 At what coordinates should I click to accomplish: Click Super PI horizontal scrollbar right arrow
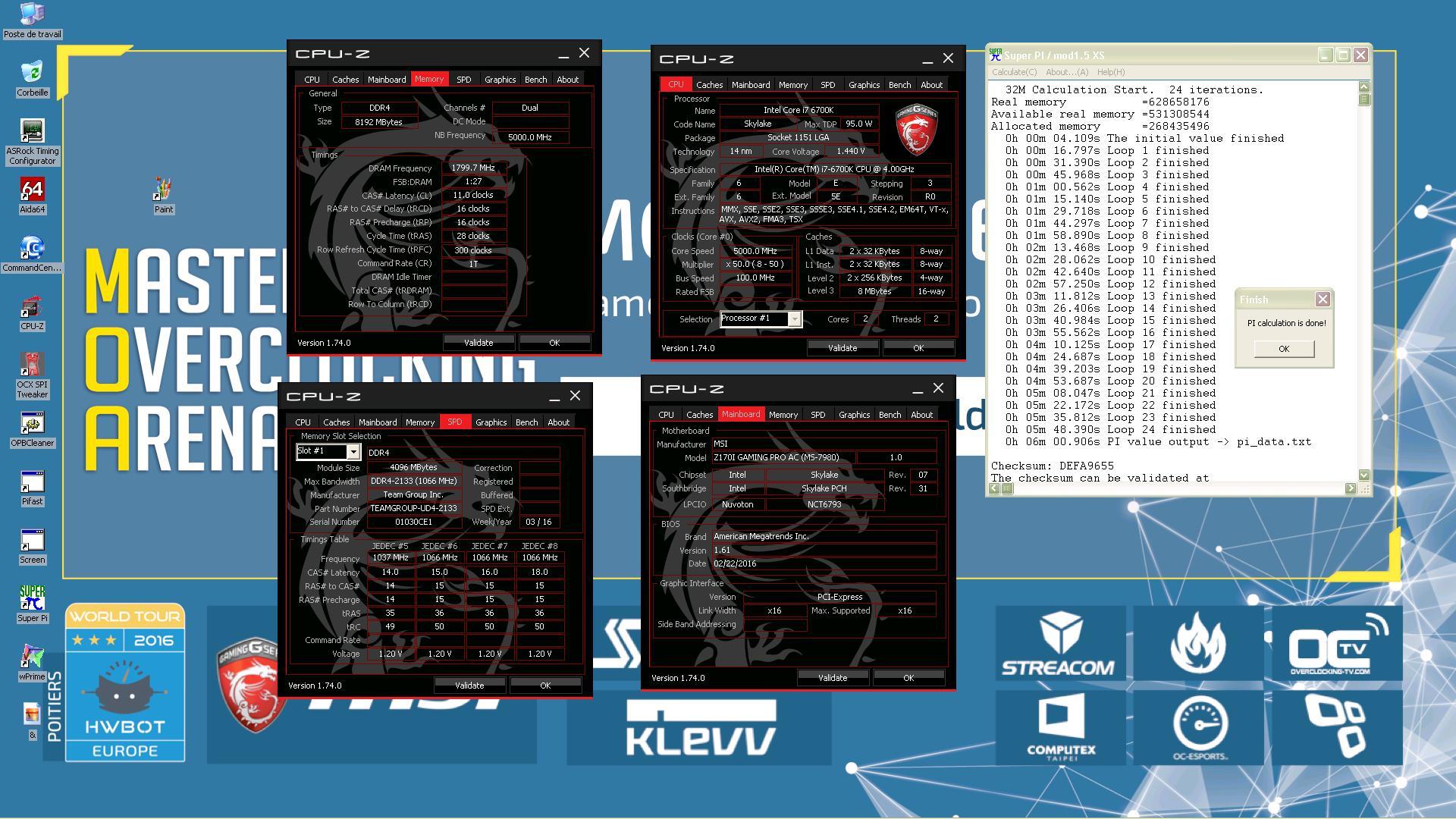(x=1350, y=488)
